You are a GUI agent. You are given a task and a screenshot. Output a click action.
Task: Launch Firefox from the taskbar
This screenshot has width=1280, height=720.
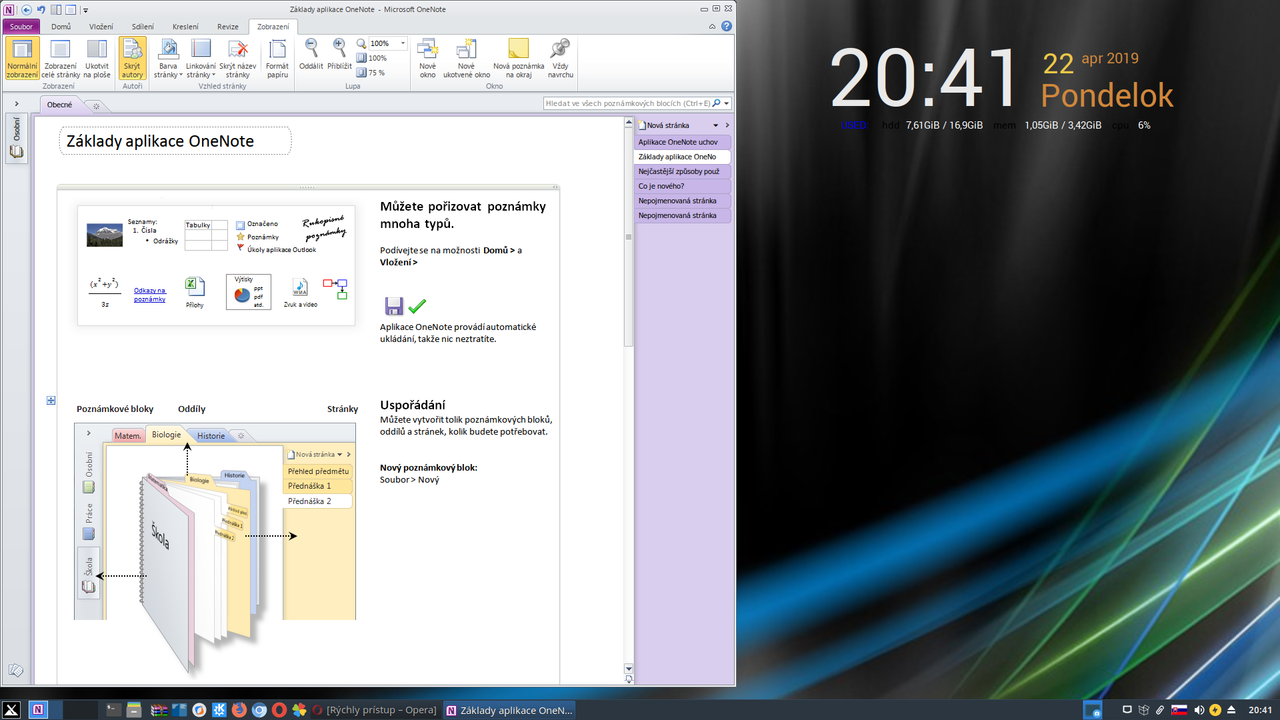tap(238, 710)
